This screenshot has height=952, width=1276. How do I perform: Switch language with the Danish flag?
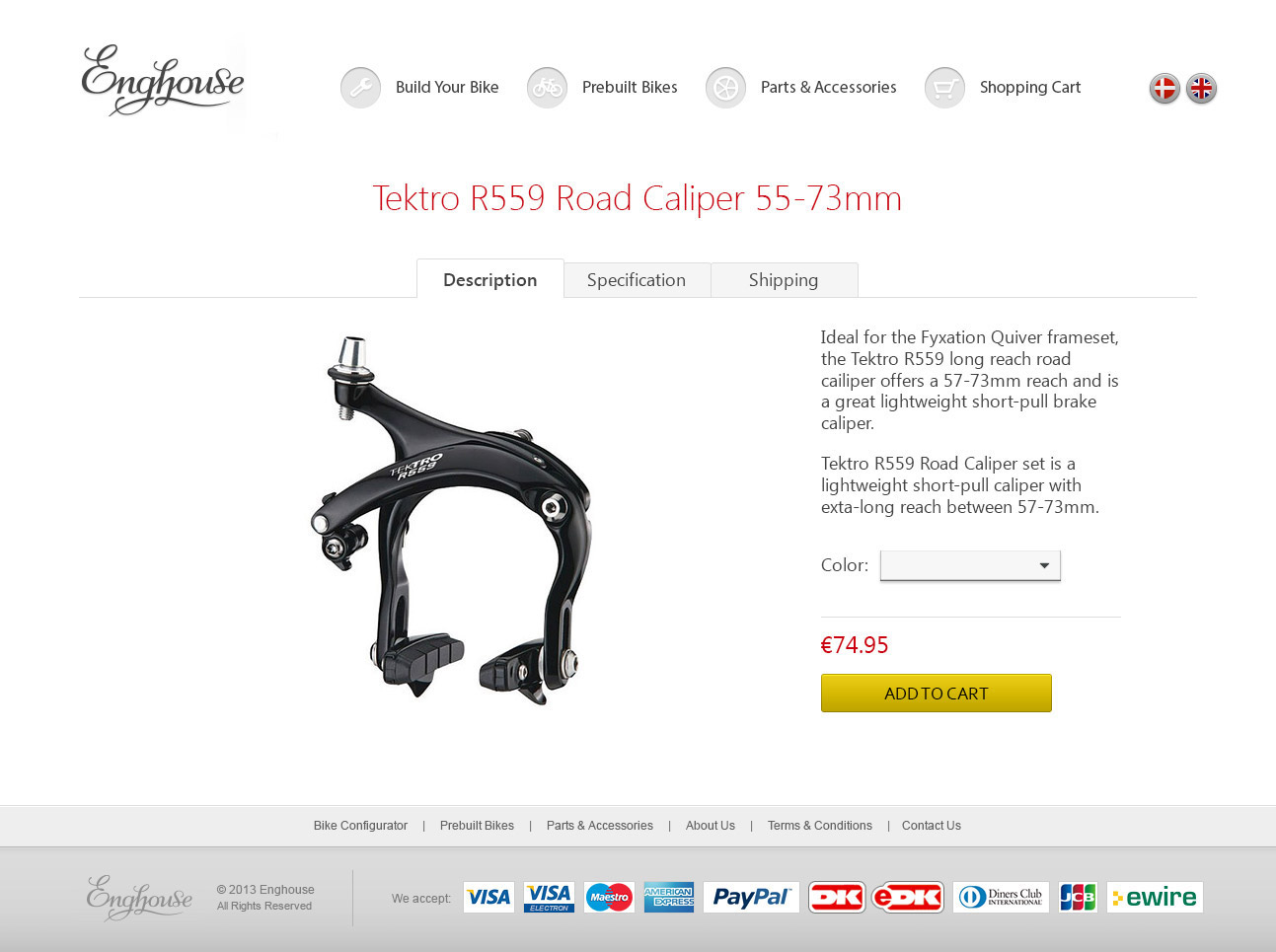pyautogui.click(x=1164, y=89)
